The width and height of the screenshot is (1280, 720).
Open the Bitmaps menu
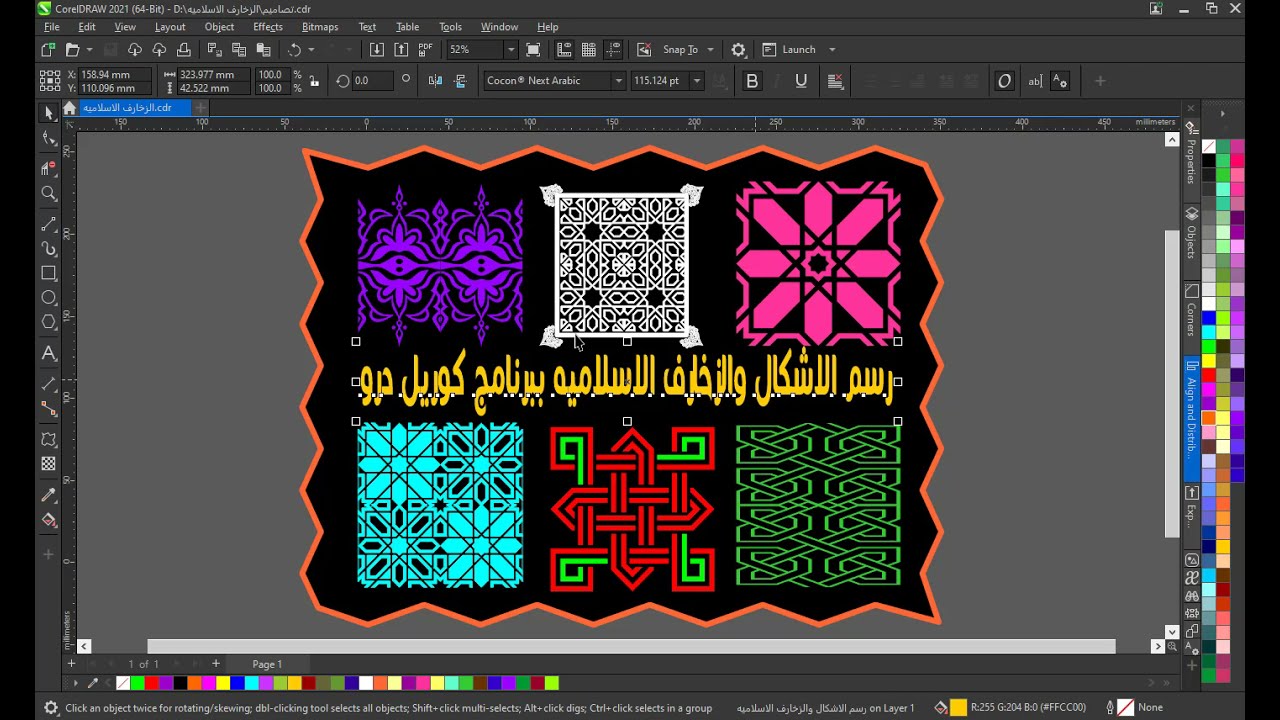click(x=320, y=27)
